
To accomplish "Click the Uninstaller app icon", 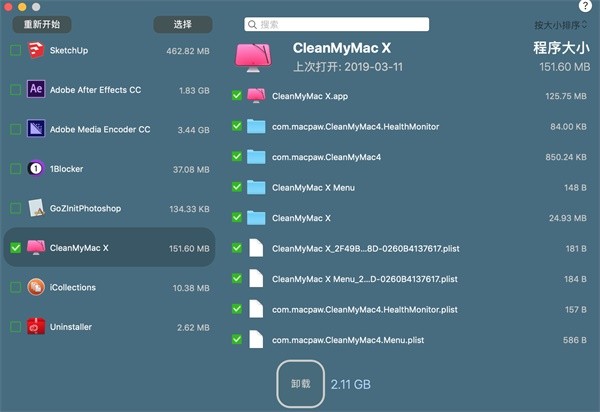I will [x=36, y=326].
